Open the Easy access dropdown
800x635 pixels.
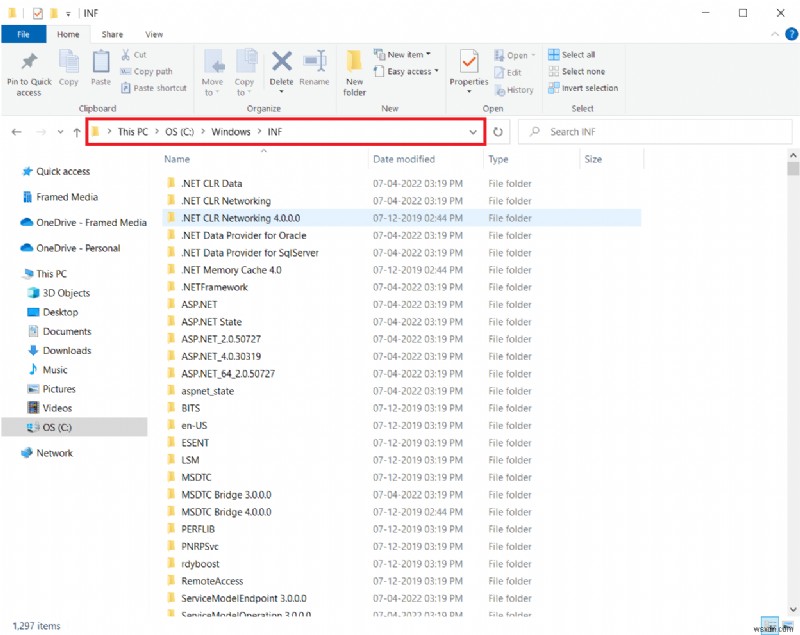(x=406, y=71)
